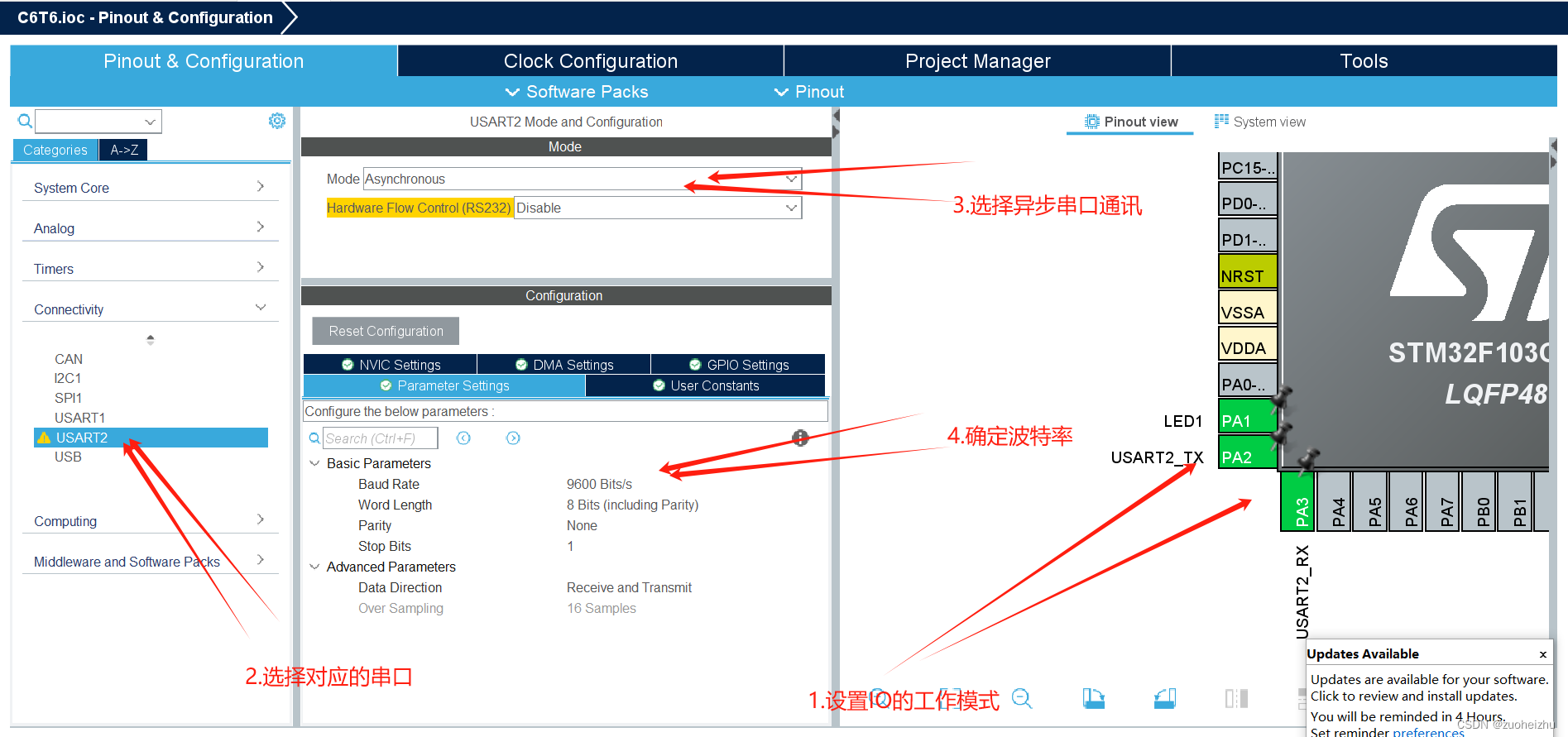Switch to the A->Z tab
Image resolution: width=1568 pixels, height=737 pixels.
pyautogui.click(x=124, y=150)
